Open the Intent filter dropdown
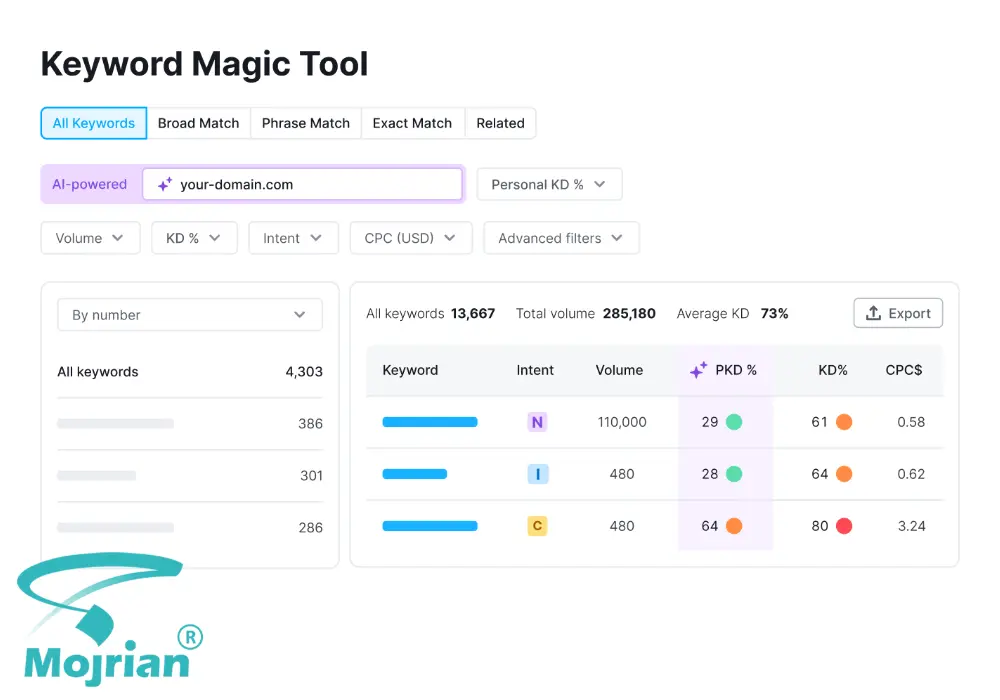The image size is (1000, 700). click(x=293, y=238)
